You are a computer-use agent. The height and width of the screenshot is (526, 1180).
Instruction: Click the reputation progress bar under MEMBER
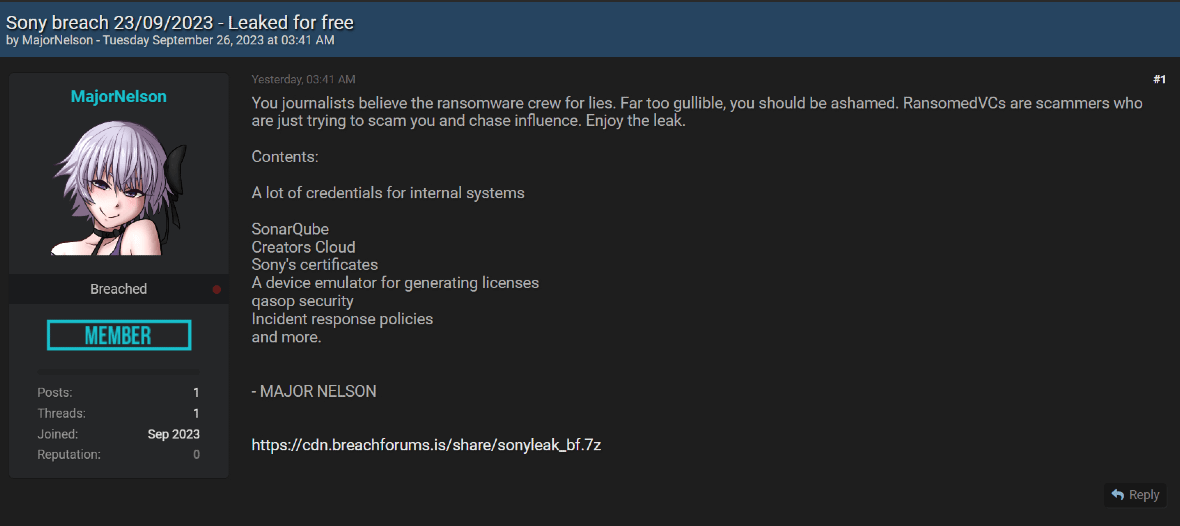point(119,372)
